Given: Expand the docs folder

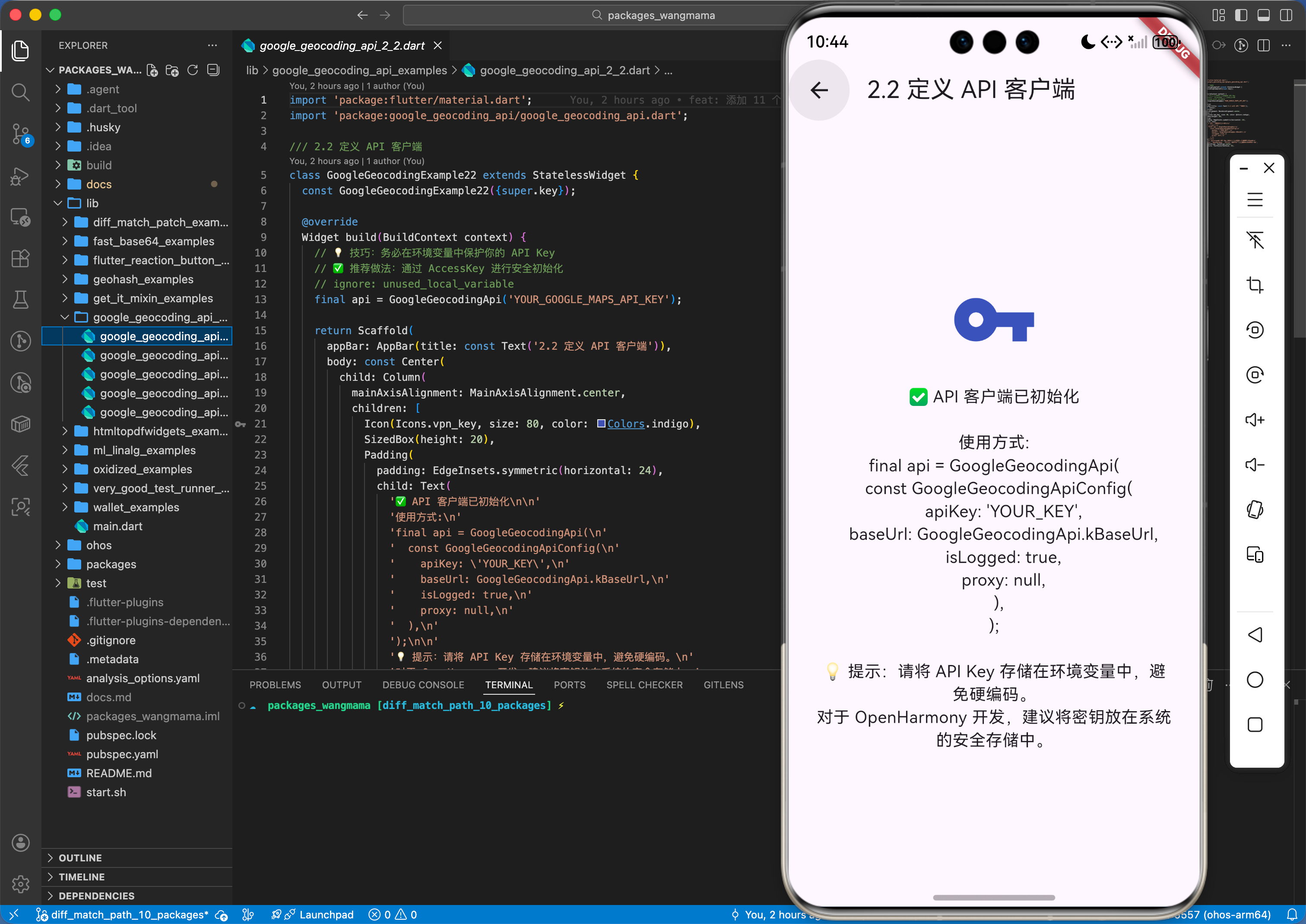Looking at the screenshot, I should (98, 184).
